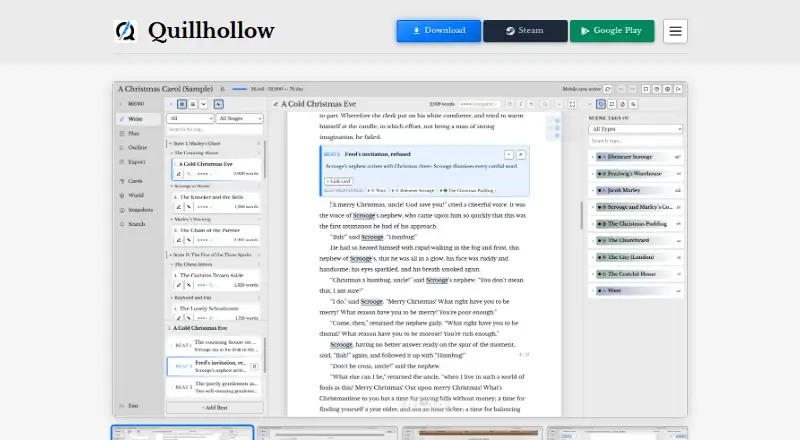Toggle the last side-panel icon above SCENE TAGS
The width and height of the screenshot is (800, 440).
(x=633, y=104)
